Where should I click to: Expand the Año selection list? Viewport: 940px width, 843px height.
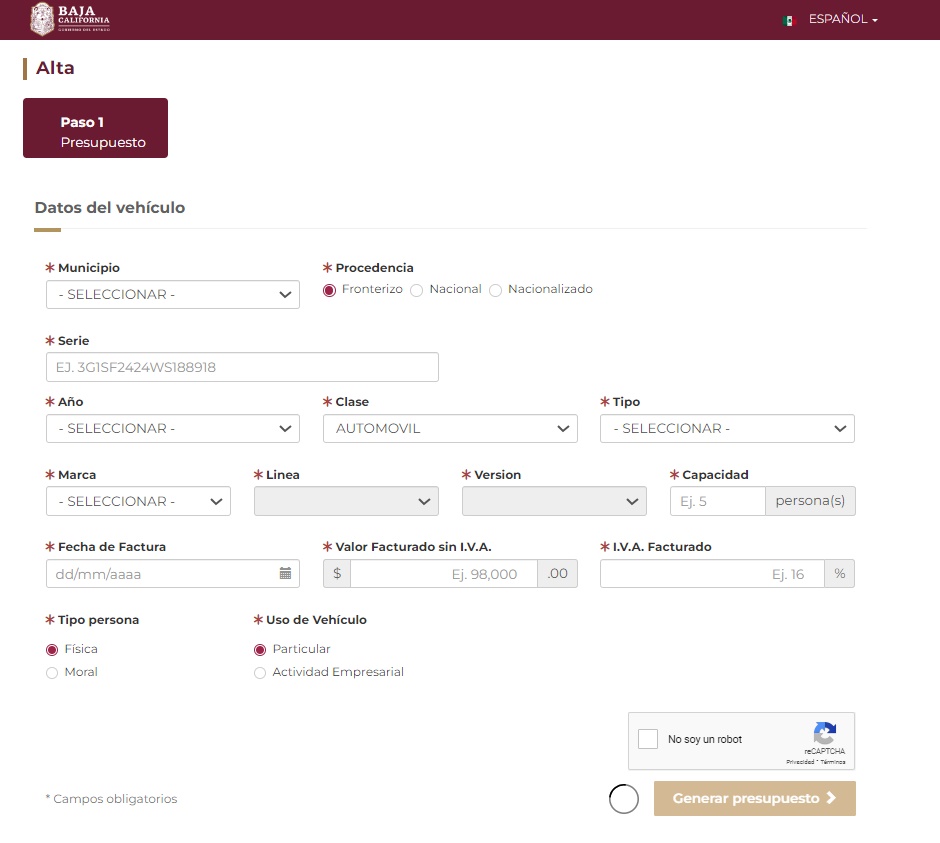point(172,428)
